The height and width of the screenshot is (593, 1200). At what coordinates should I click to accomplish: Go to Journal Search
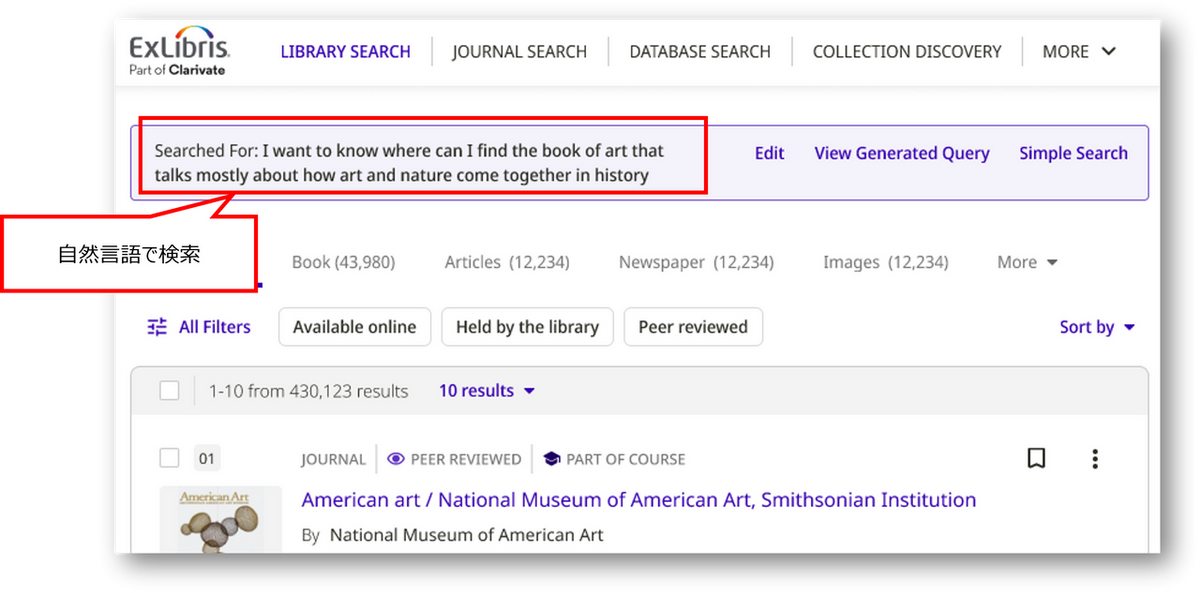point(519,51)
